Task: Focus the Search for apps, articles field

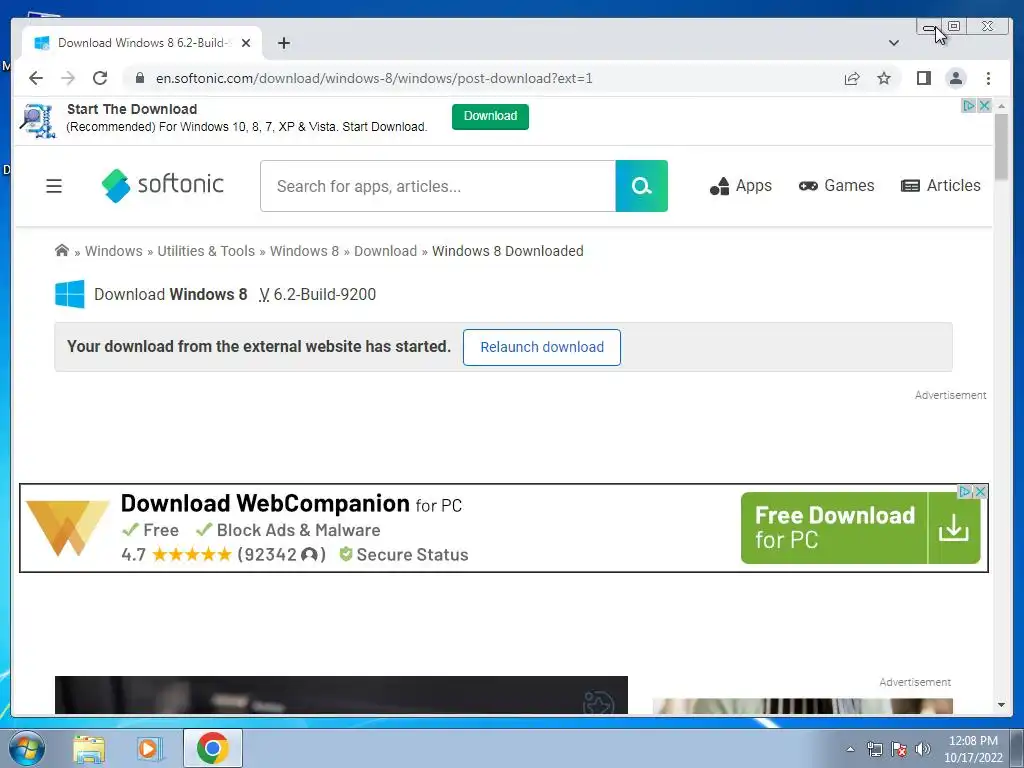Action: tap(438, 186)
